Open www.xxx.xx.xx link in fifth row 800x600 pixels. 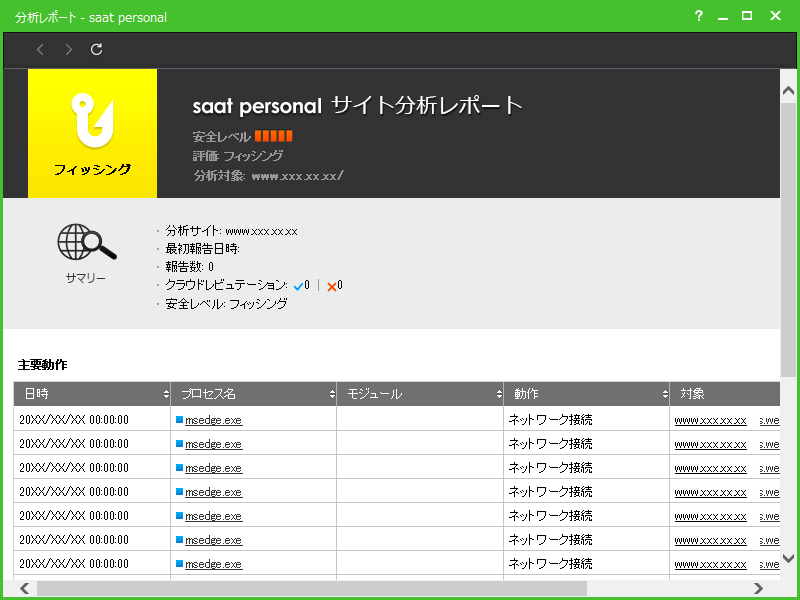pyautogui.click(x=710, y=517)
